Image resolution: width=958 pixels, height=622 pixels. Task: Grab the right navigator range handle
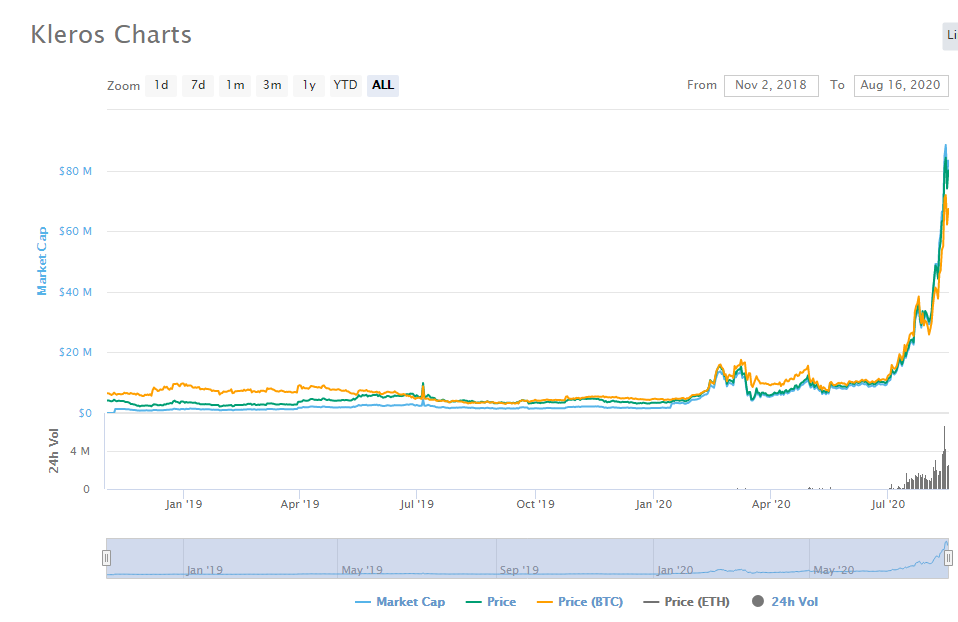click(x=948, y=558)
